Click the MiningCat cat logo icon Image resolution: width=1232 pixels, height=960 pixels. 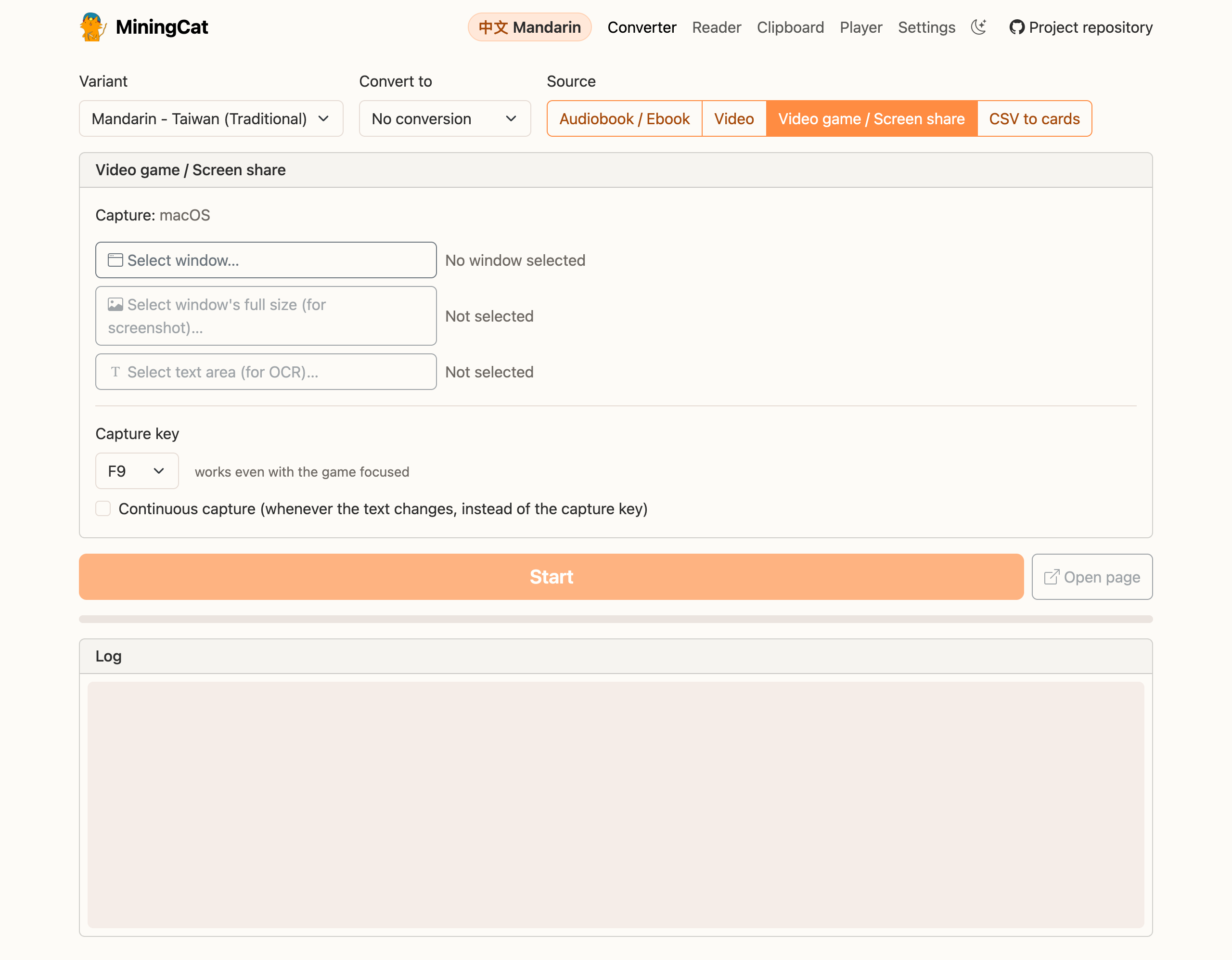[x=93, y=27]
